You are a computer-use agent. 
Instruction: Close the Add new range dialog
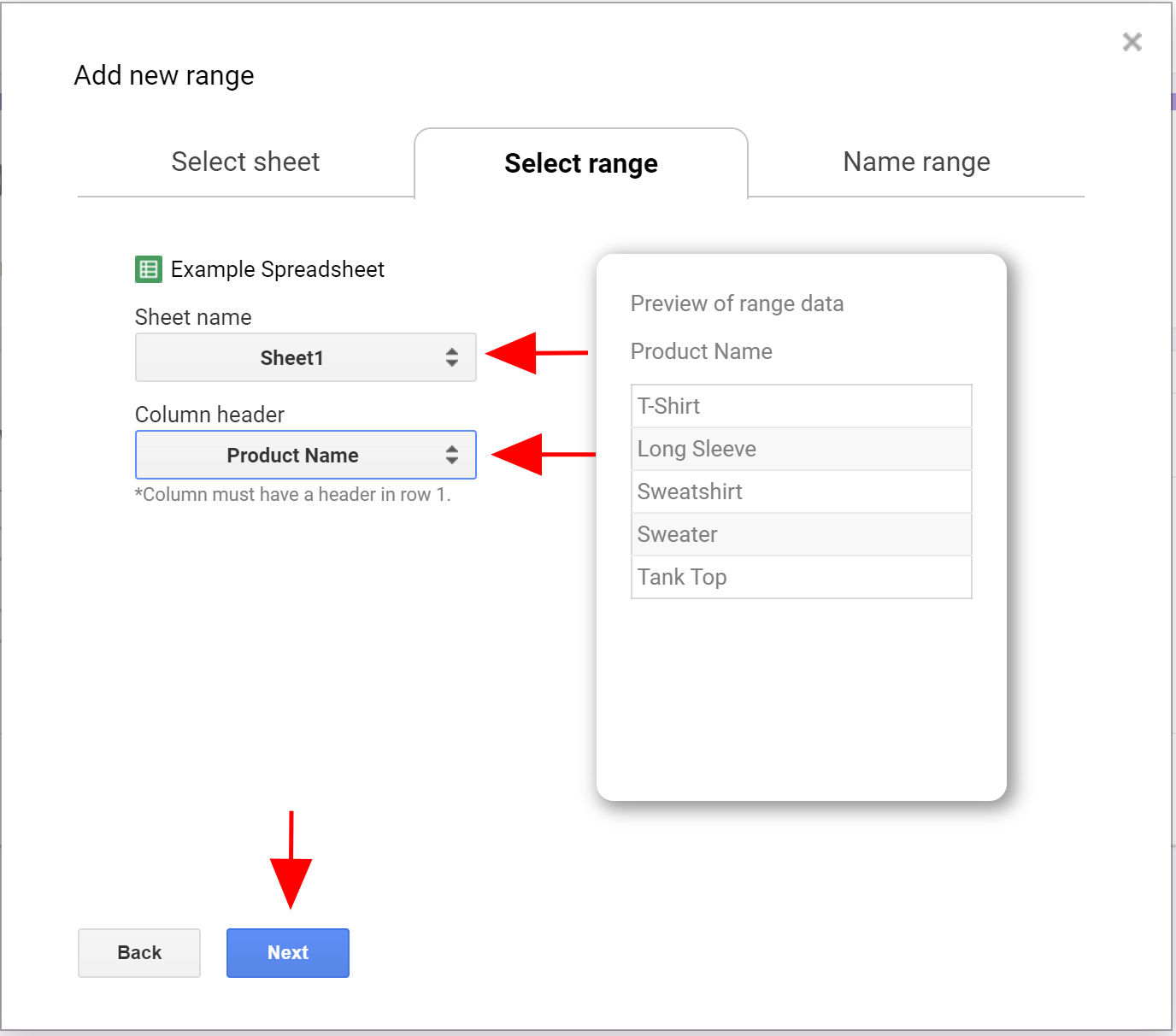click(1132, 42)
